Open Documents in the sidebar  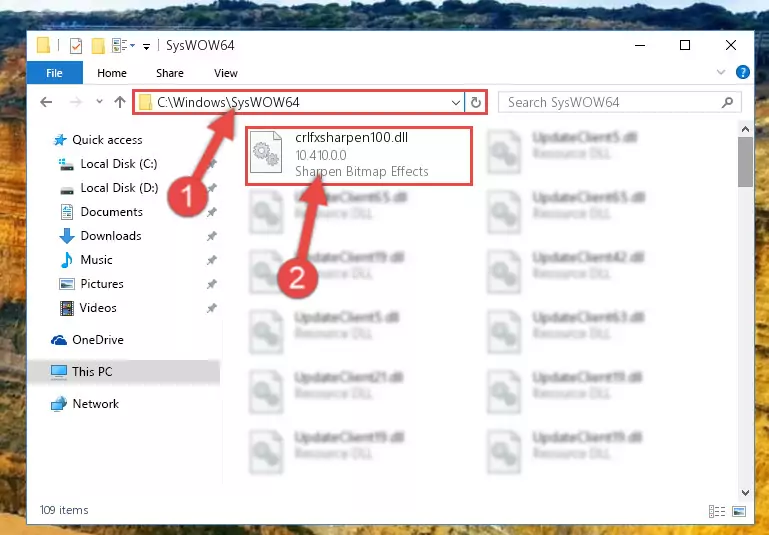(x=111, y=212)
